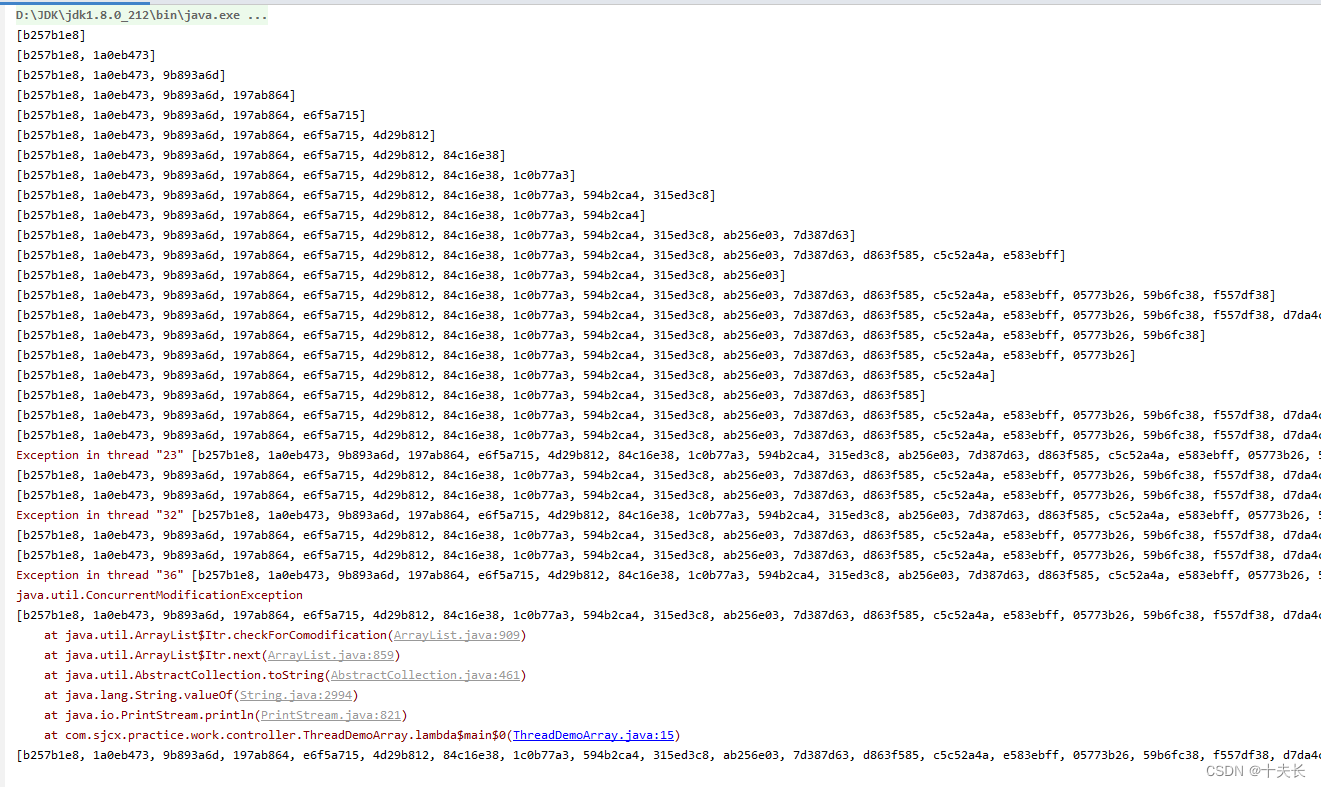Image resolution: width=1321 pixels, height=787 pixels.
Task: Click the output line ending with f557df38]
Action: 646,295
